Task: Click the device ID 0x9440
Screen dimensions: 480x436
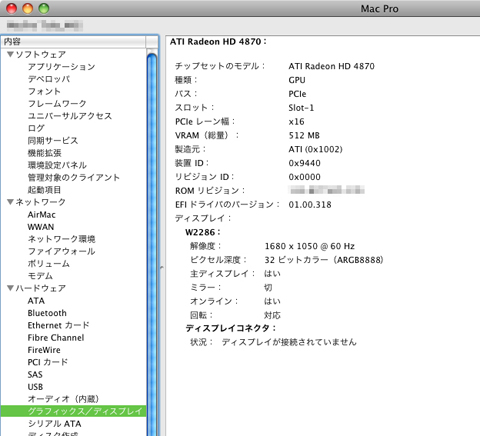Action: pyautogui.click(x=304, y=163)
